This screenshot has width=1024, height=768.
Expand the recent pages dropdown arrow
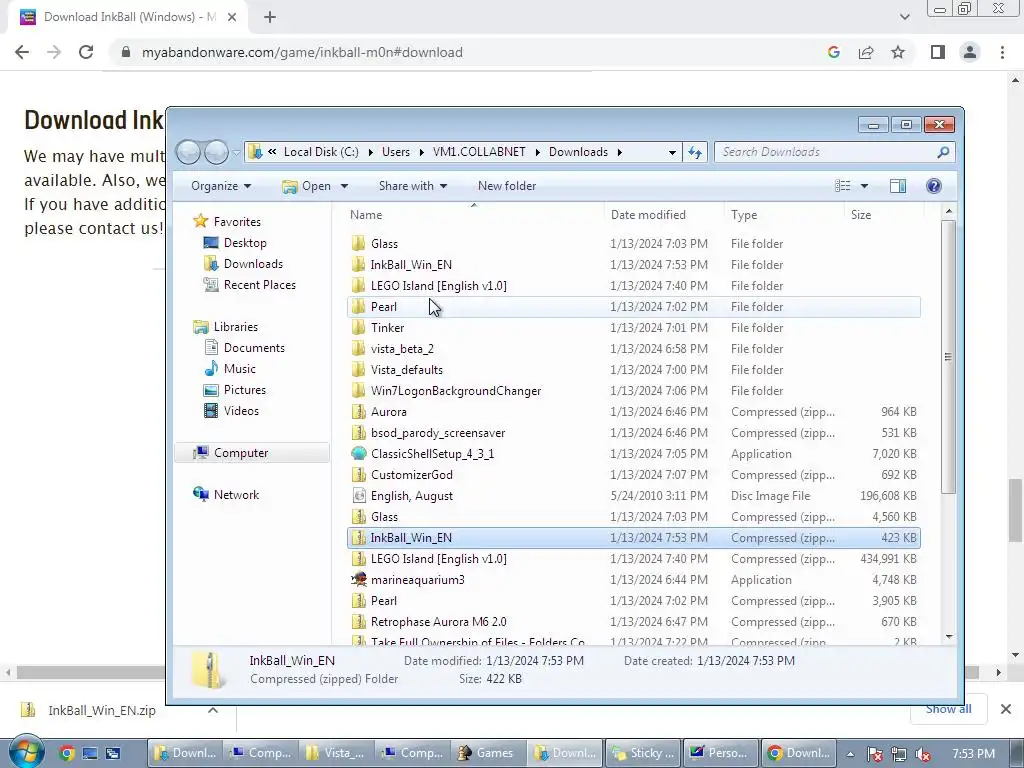[x=236, y=153]
